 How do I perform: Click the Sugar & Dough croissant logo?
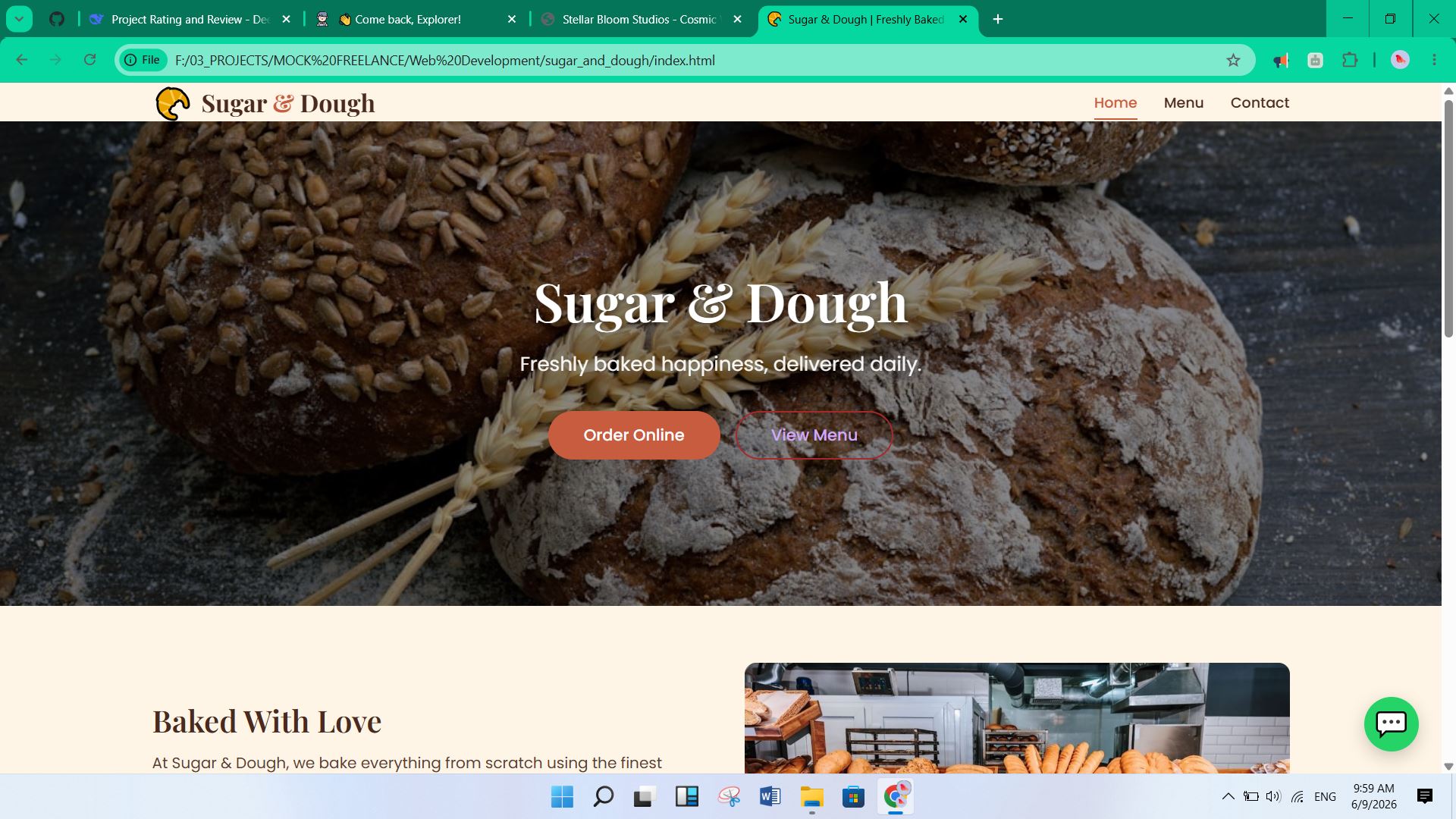tap(173, 103)
